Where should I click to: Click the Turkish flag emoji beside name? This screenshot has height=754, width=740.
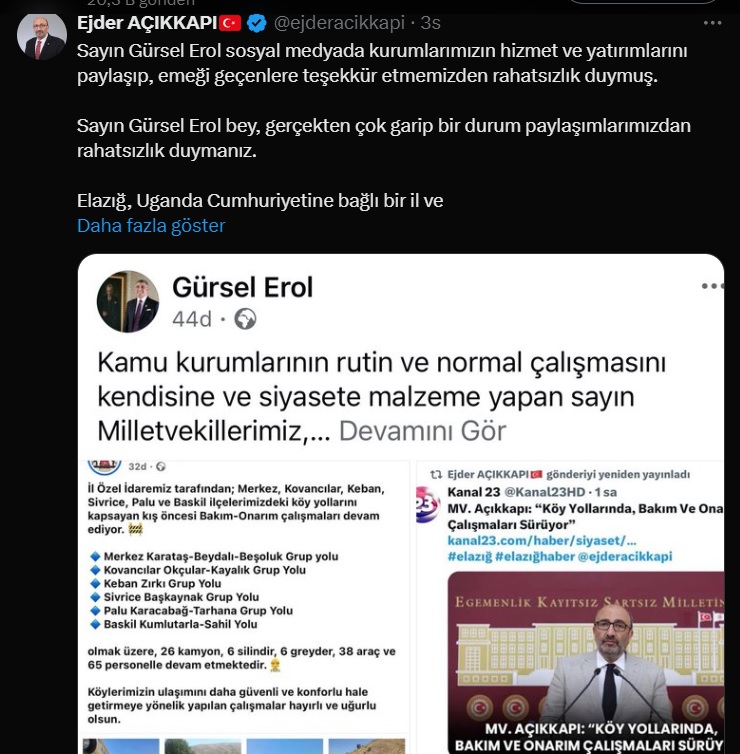[x=230, y=23]
